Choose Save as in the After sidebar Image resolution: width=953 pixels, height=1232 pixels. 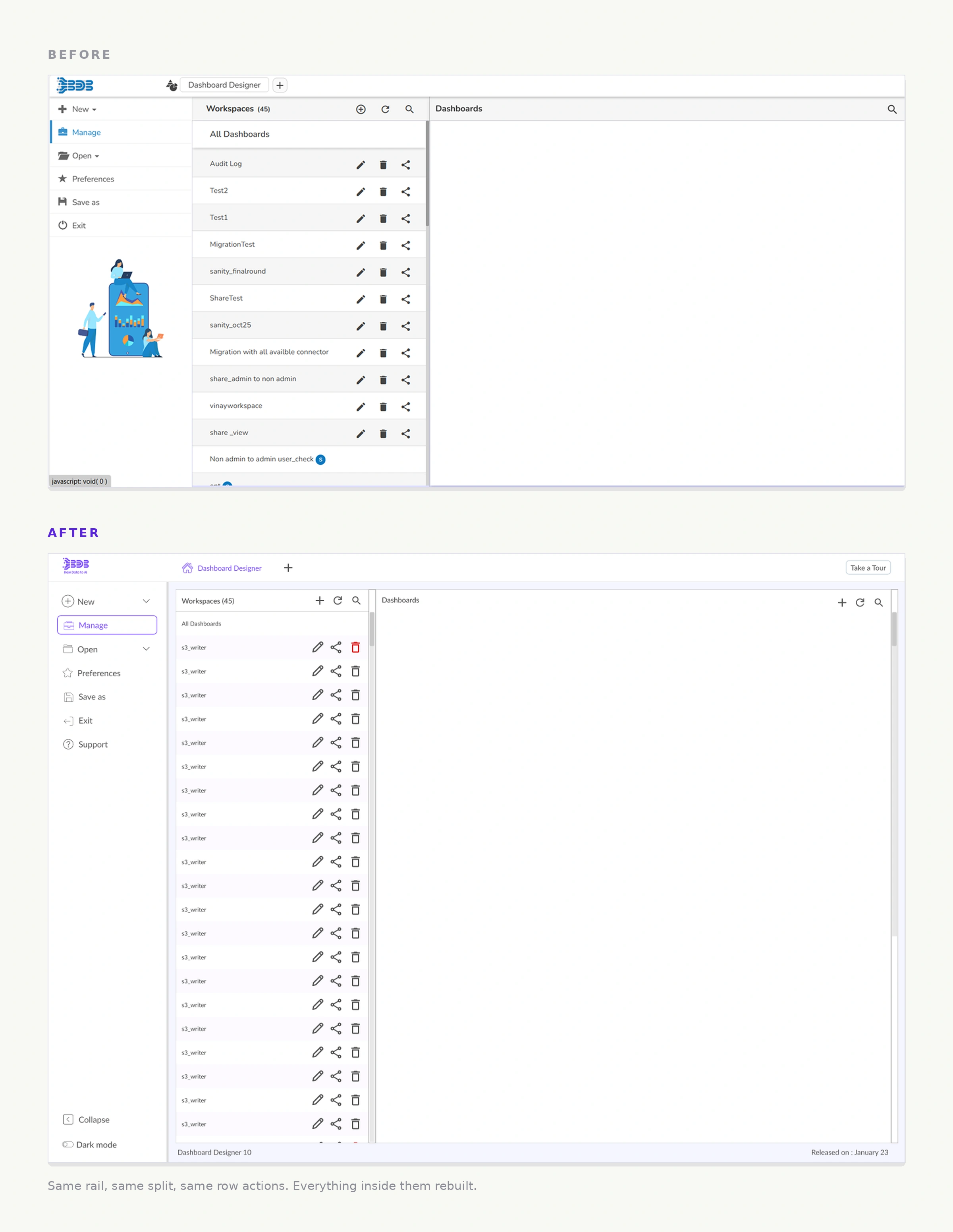pos(85,697)
